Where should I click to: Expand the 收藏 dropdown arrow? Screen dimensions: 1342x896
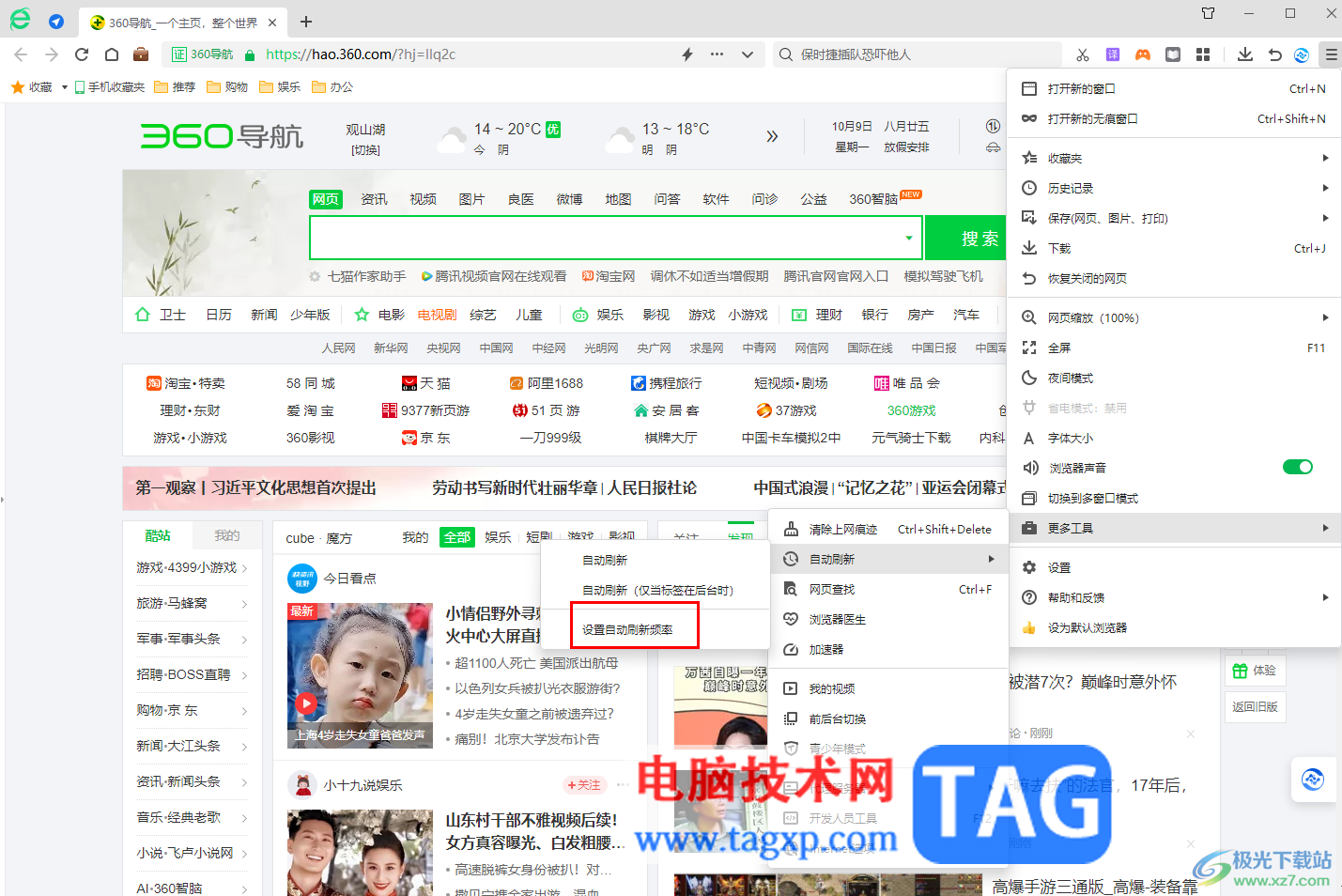(64, 87)
